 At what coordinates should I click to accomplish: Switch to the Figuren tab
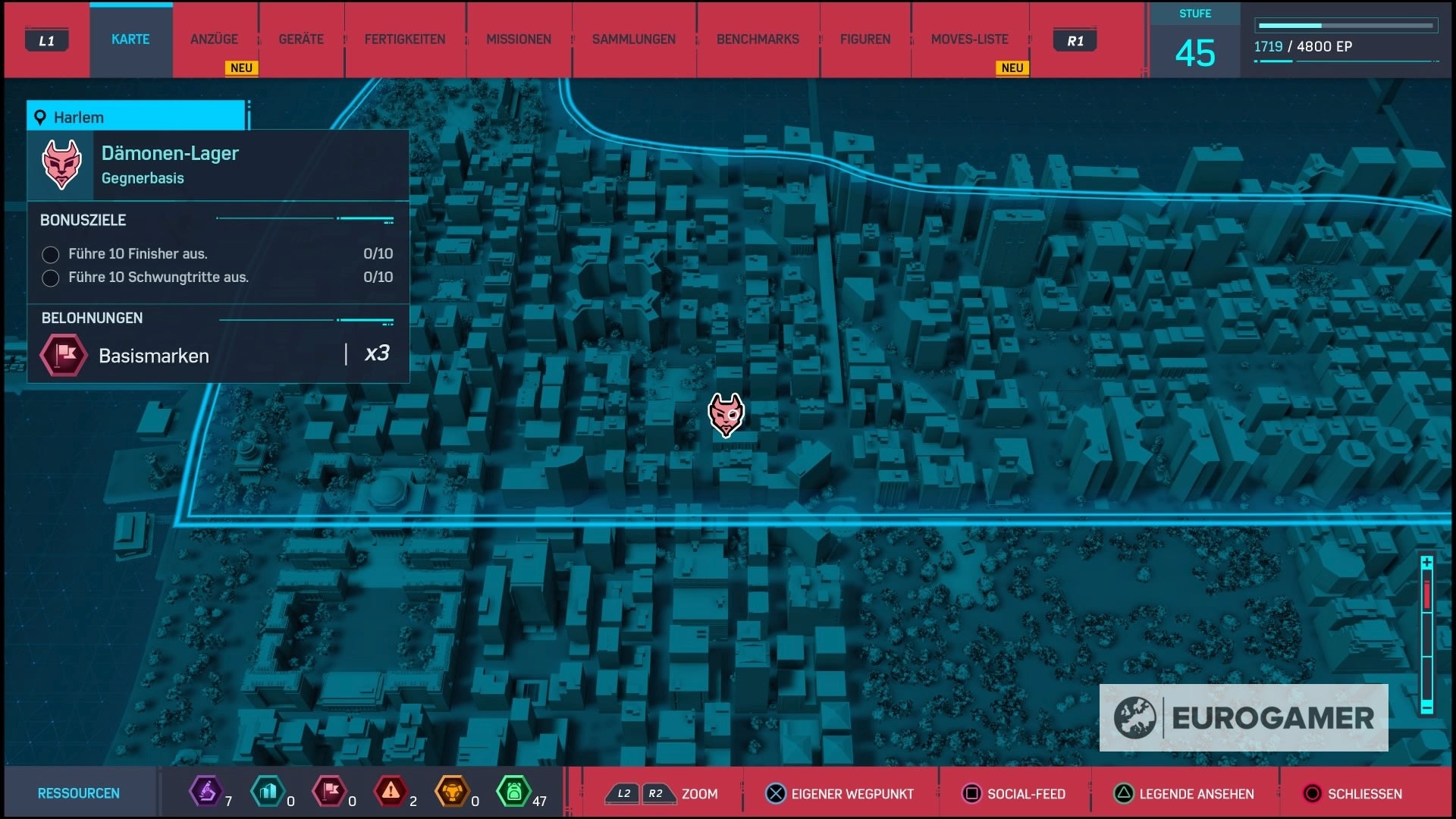865,39
